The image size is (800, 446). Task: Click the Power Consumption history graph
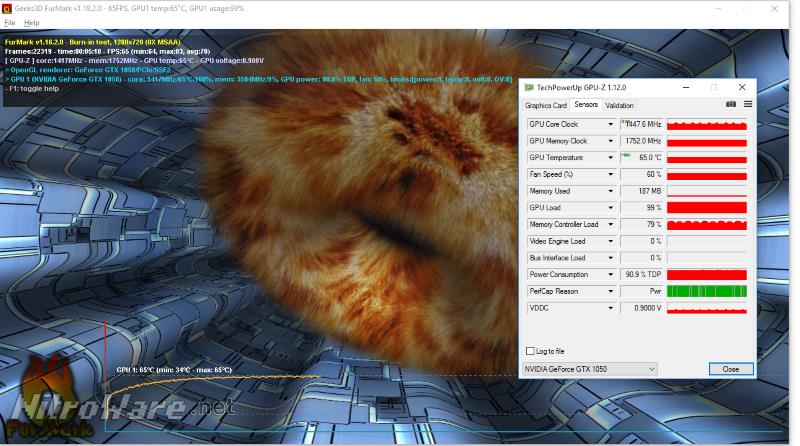(x=707, y=275)
